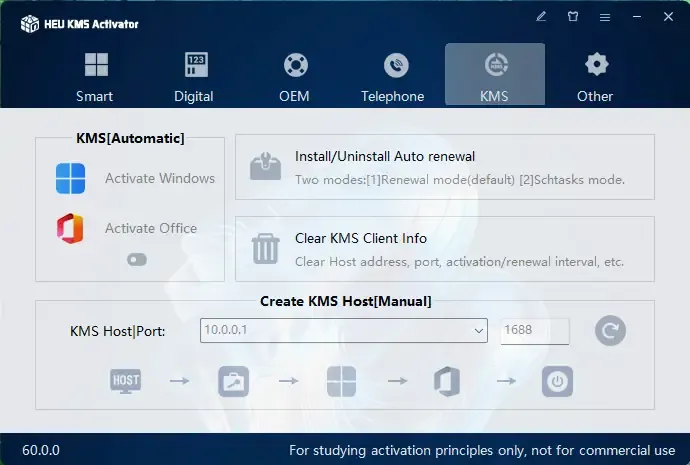690x465 pixels.
Task: Select the KMS tab
Action: (x=495, y=75)
